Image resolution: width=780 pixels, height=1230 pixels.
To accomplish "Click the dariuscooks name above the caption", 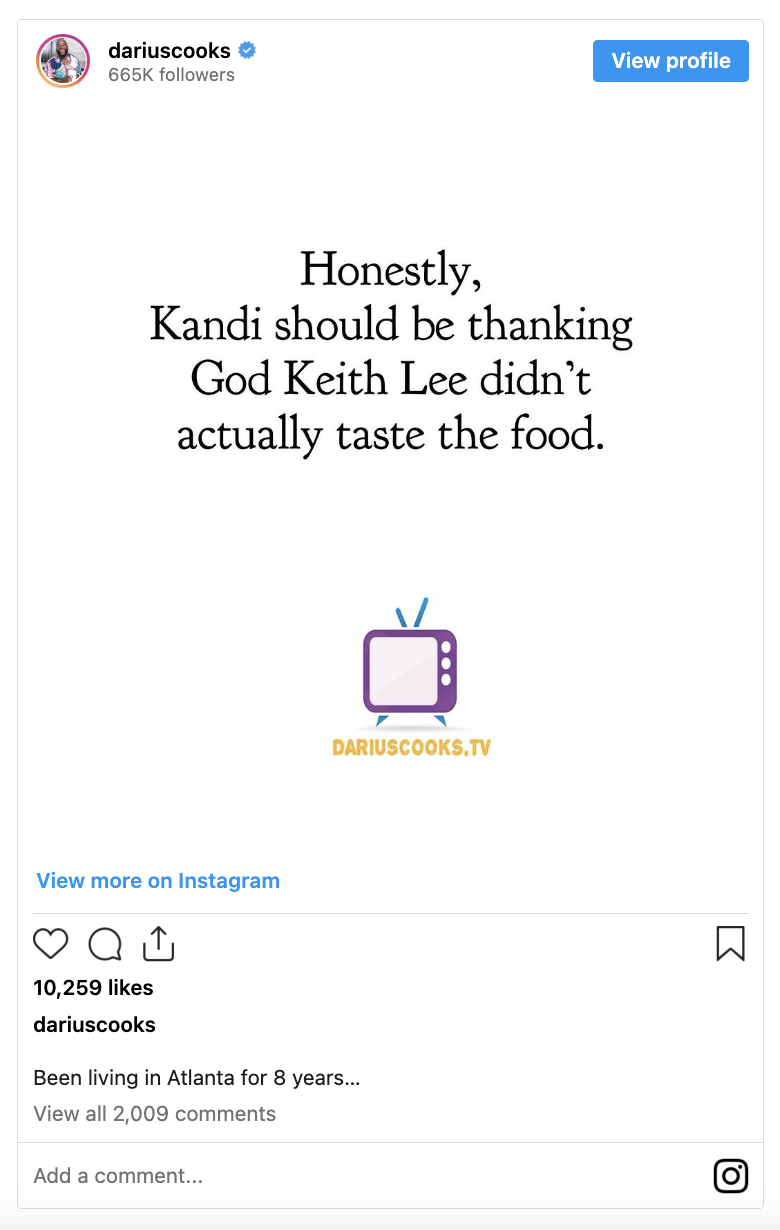I will (94, 1025).
